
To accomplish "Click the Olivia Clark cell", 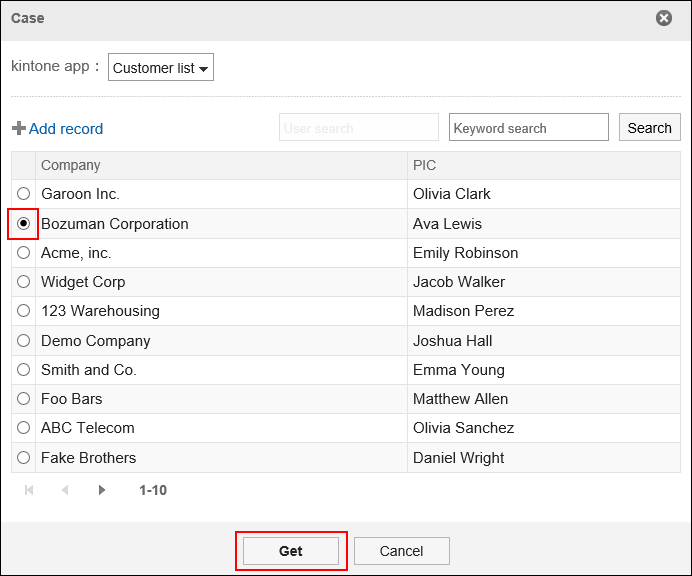I will click(544, 194).
